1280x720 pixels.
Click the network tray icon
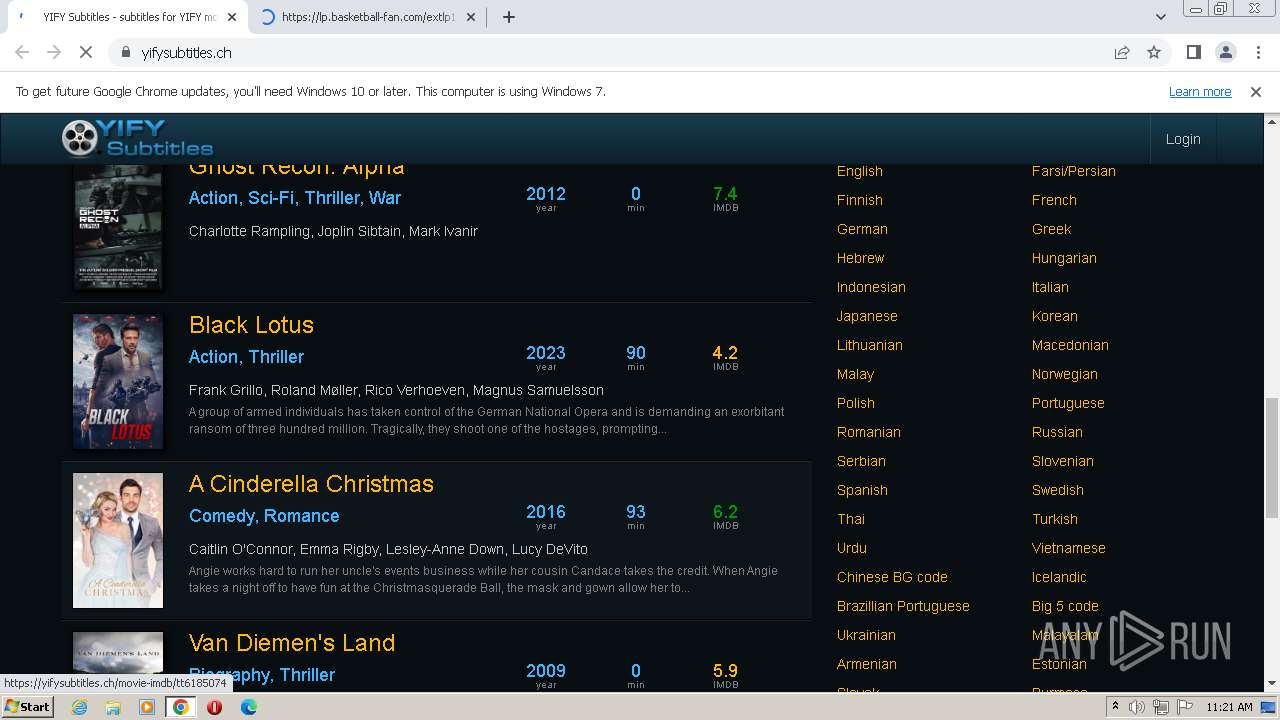[x=1161, y=707]
